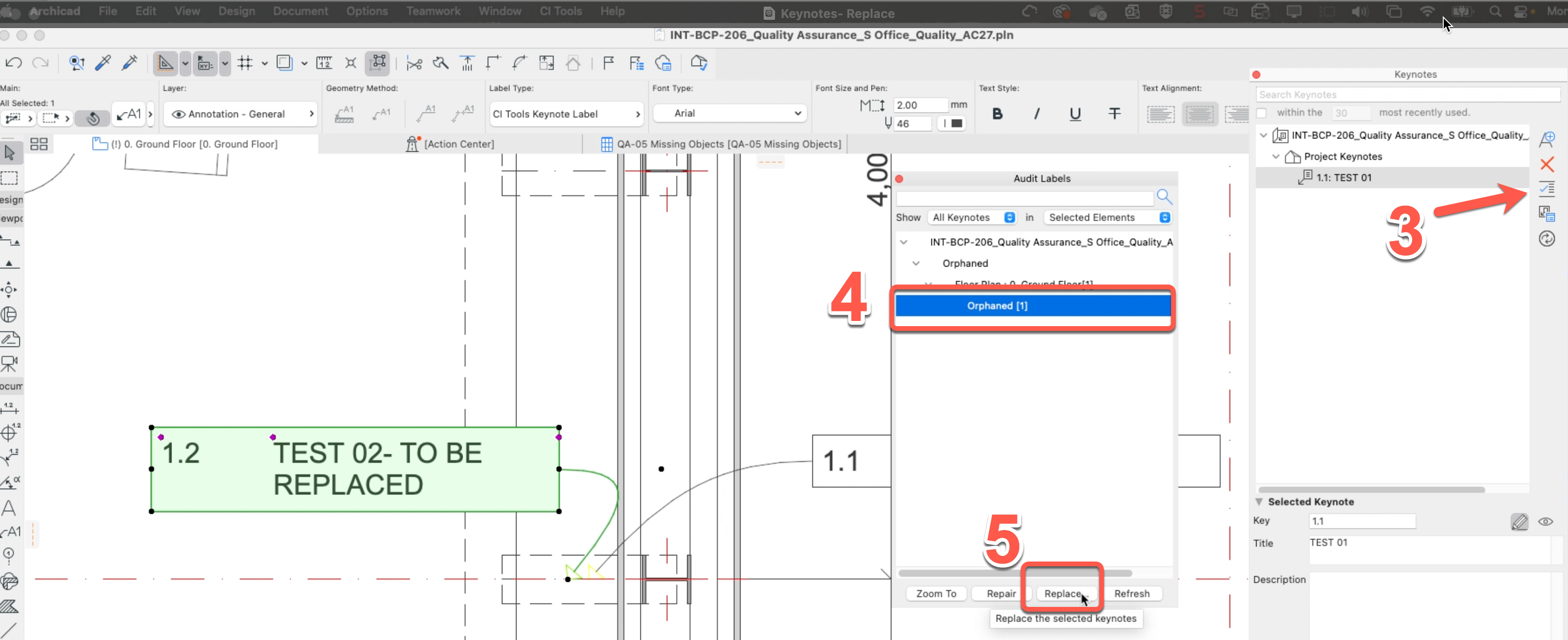Select the Arrow selection tool

10,152
